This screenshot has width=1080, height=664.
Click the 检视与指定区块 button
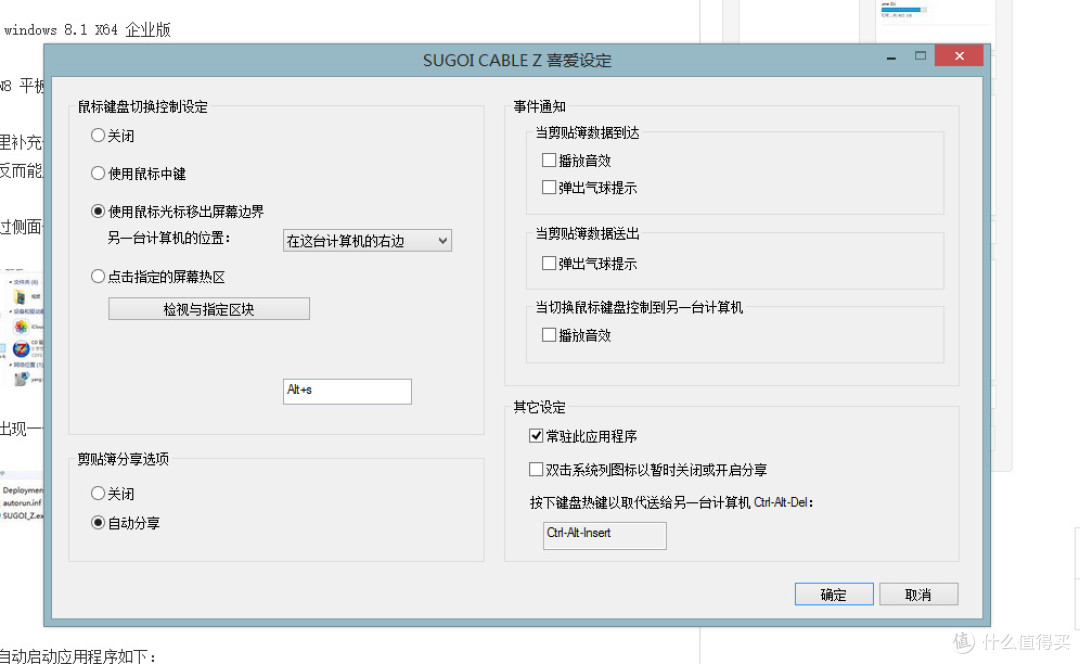209,309
